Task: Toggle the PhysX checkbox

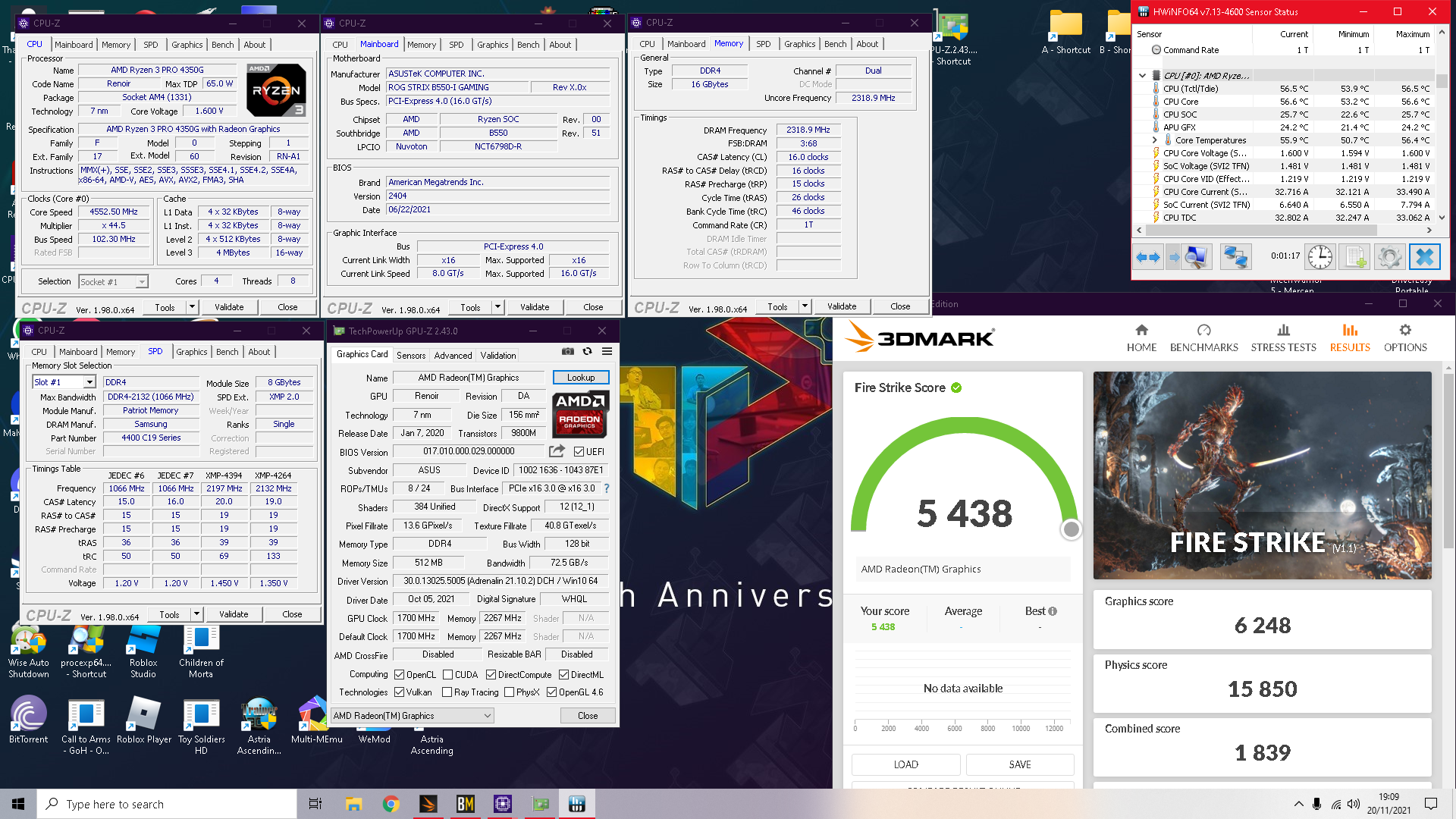Action: (510, 692)
